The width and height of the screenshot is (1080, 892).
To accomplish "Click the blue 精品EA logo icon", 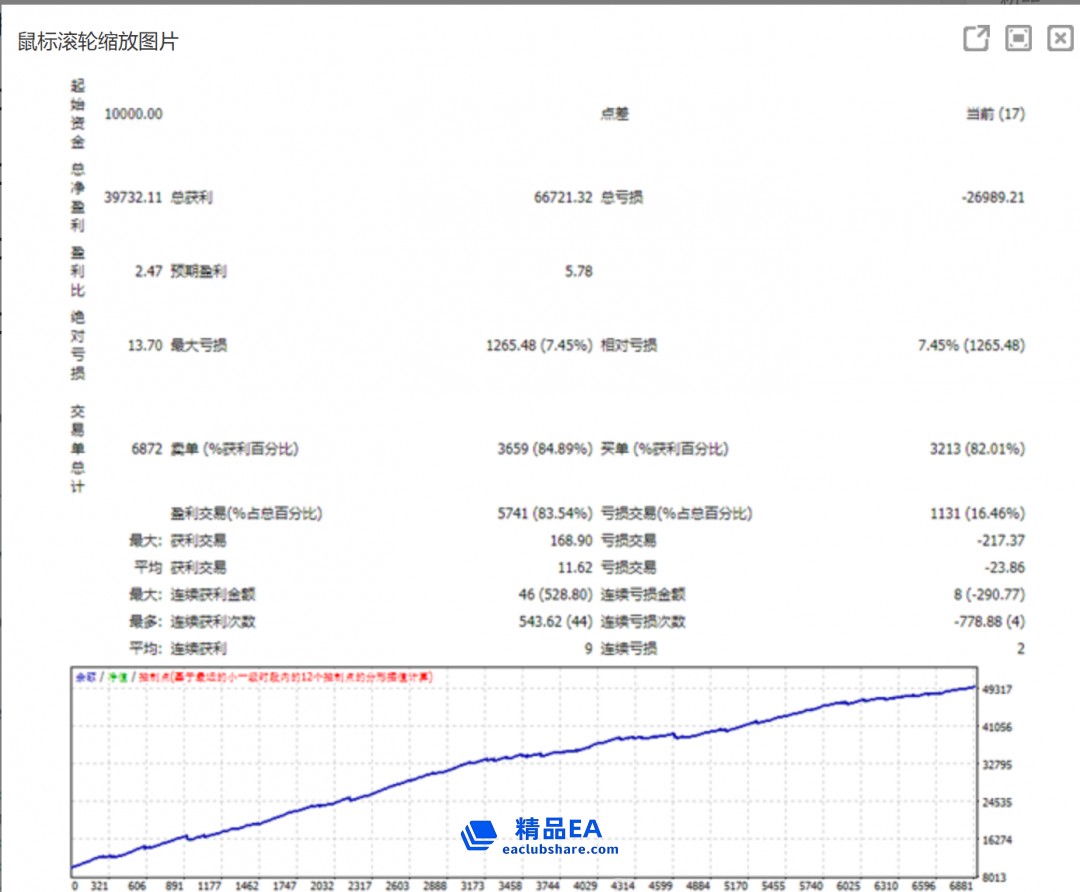I will [479, 836].
